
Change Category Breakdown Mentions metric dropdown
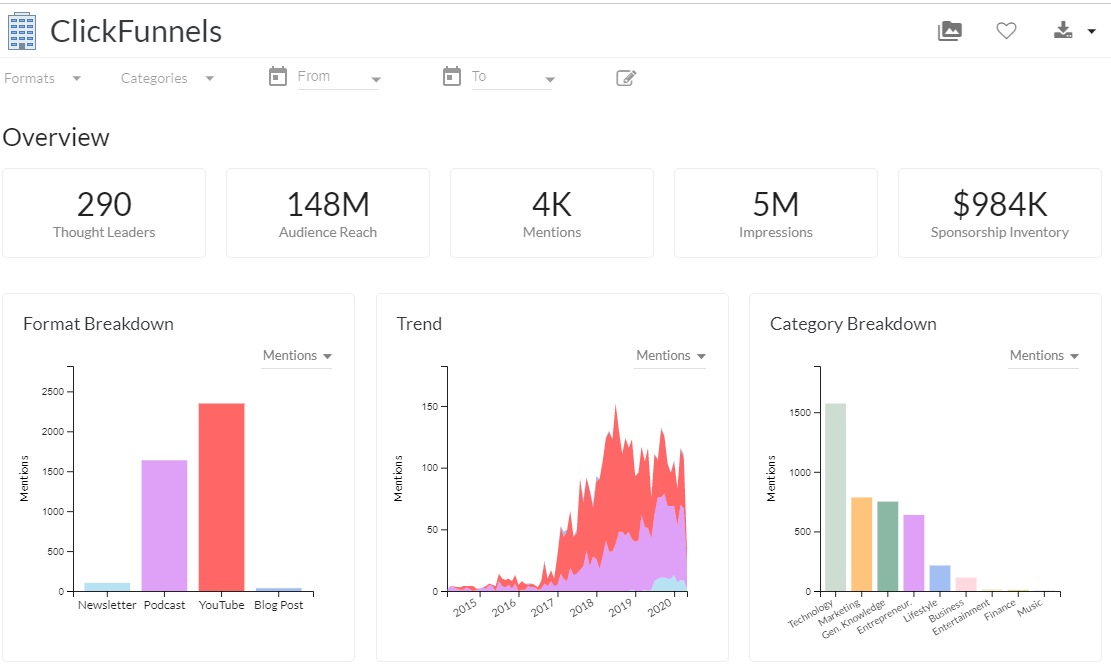click(x=1044, y=356)
